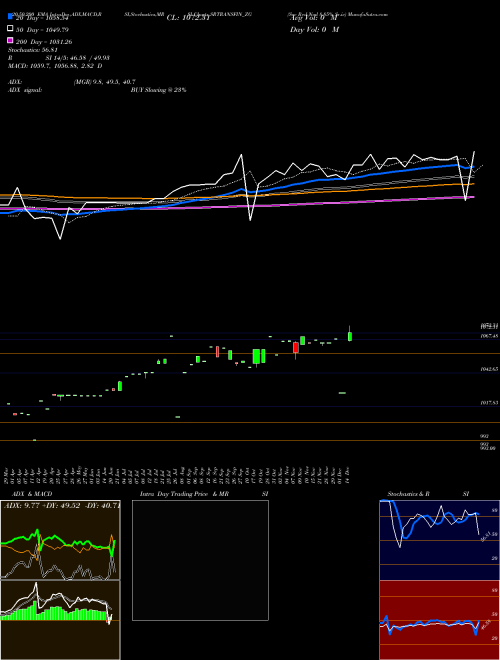Image resolution: width=500 pixels, height=660 pixels.
Task: Click the 'Intra Day Trading Price & MR' title
Action: [184, 494]
